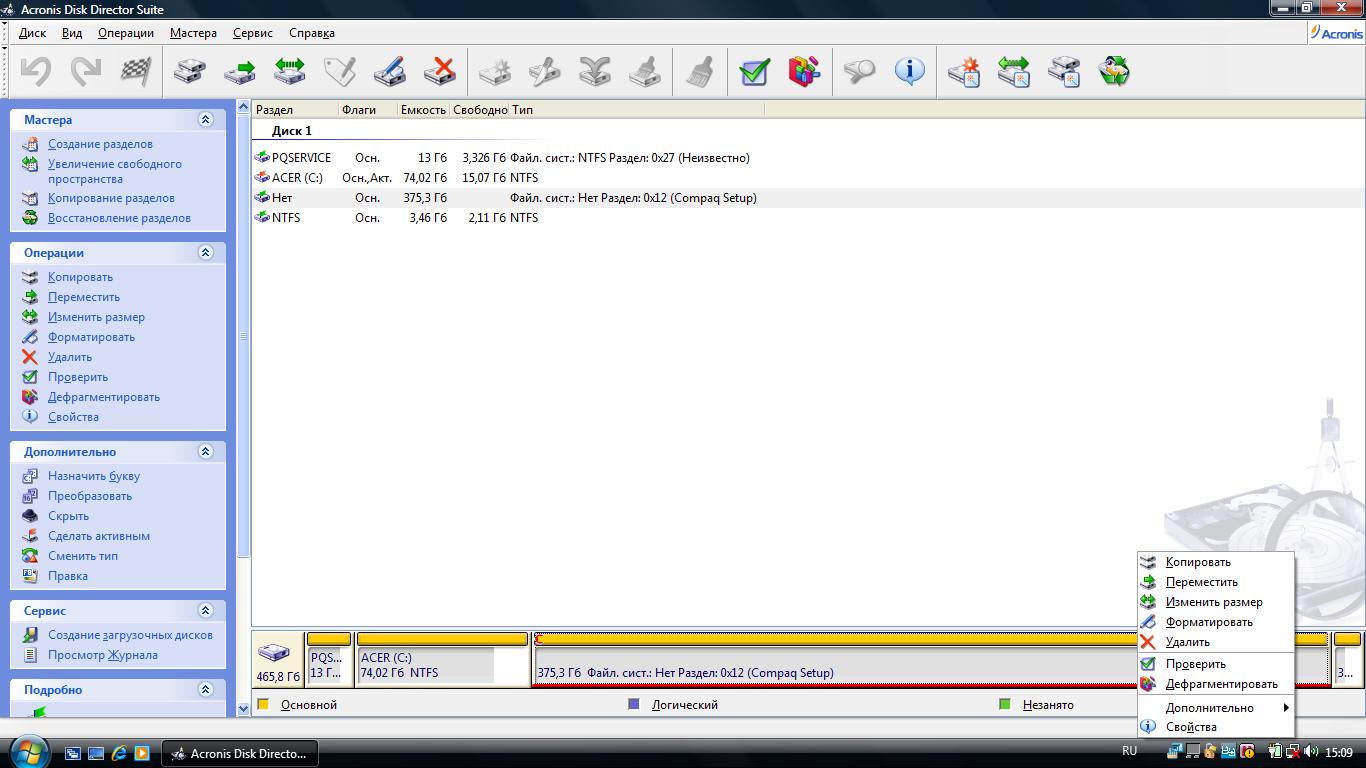Click the drive icon beside ACER (C:) row

point(262,177)
